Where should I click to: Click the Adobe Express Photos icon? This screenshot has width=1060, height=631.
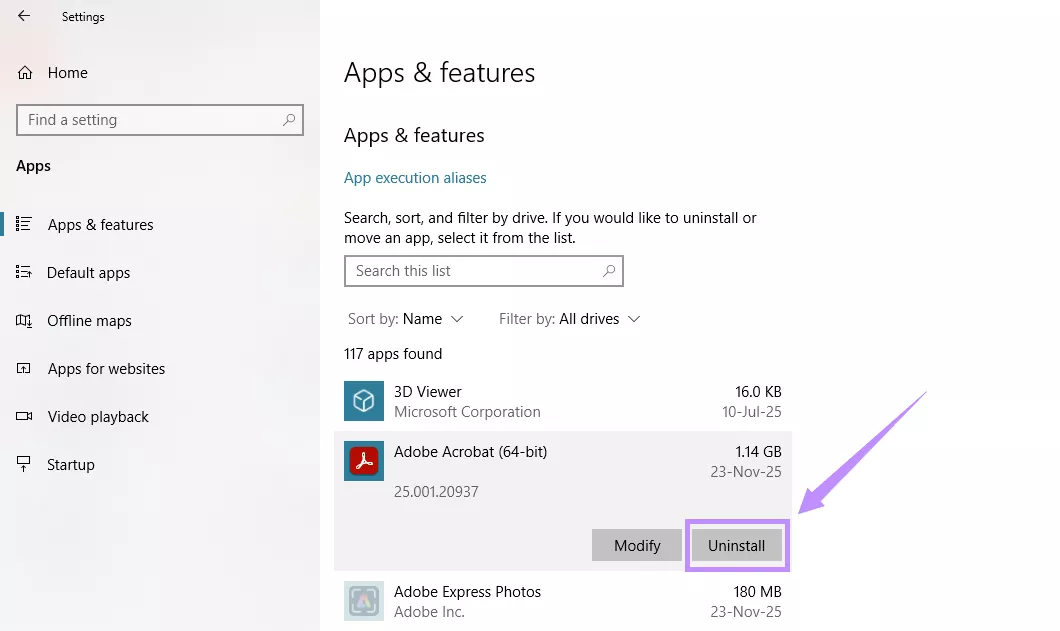(363, 601)
